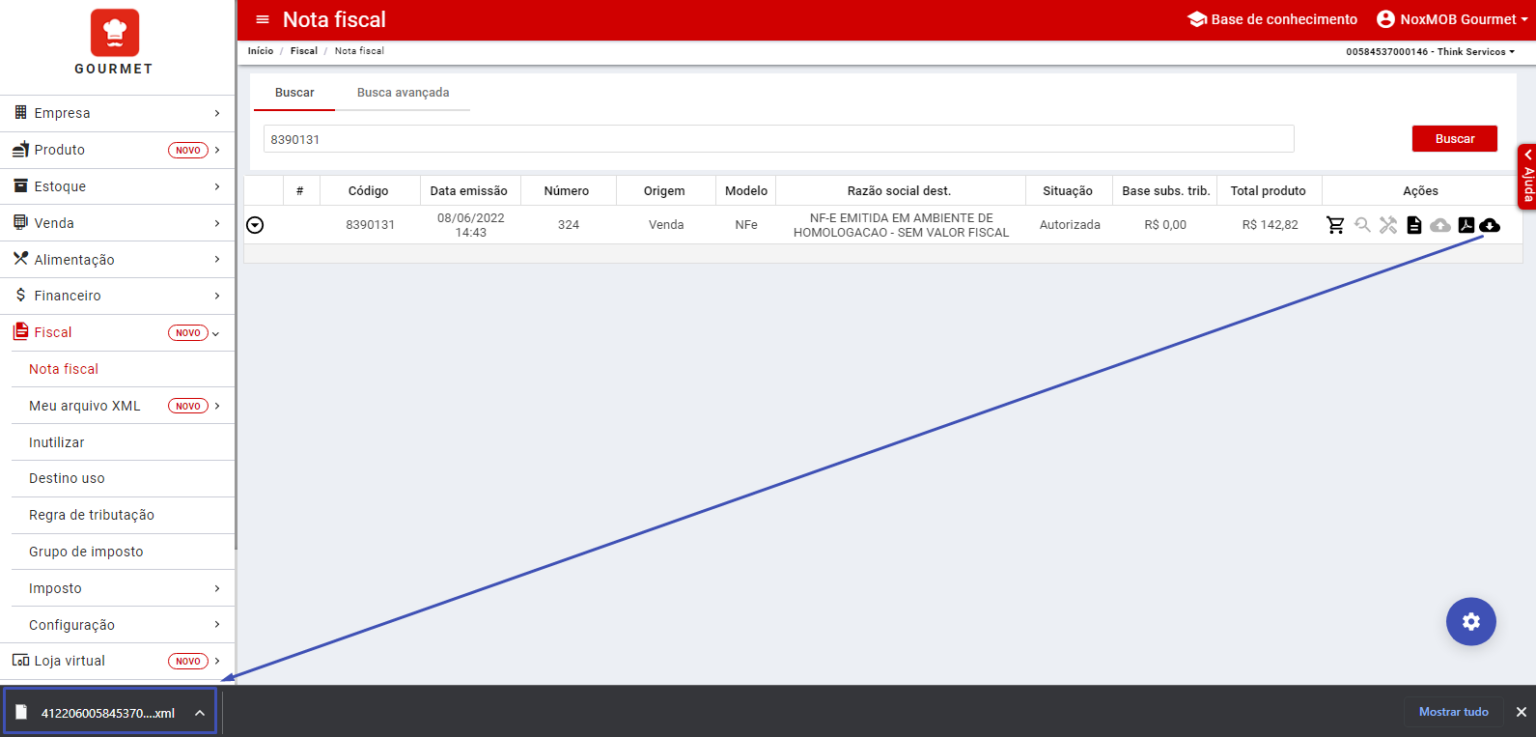Click Mostrar tudo in downloads bar
The height and width of the screenshot is (737, 1536).
click(1454, 712)
